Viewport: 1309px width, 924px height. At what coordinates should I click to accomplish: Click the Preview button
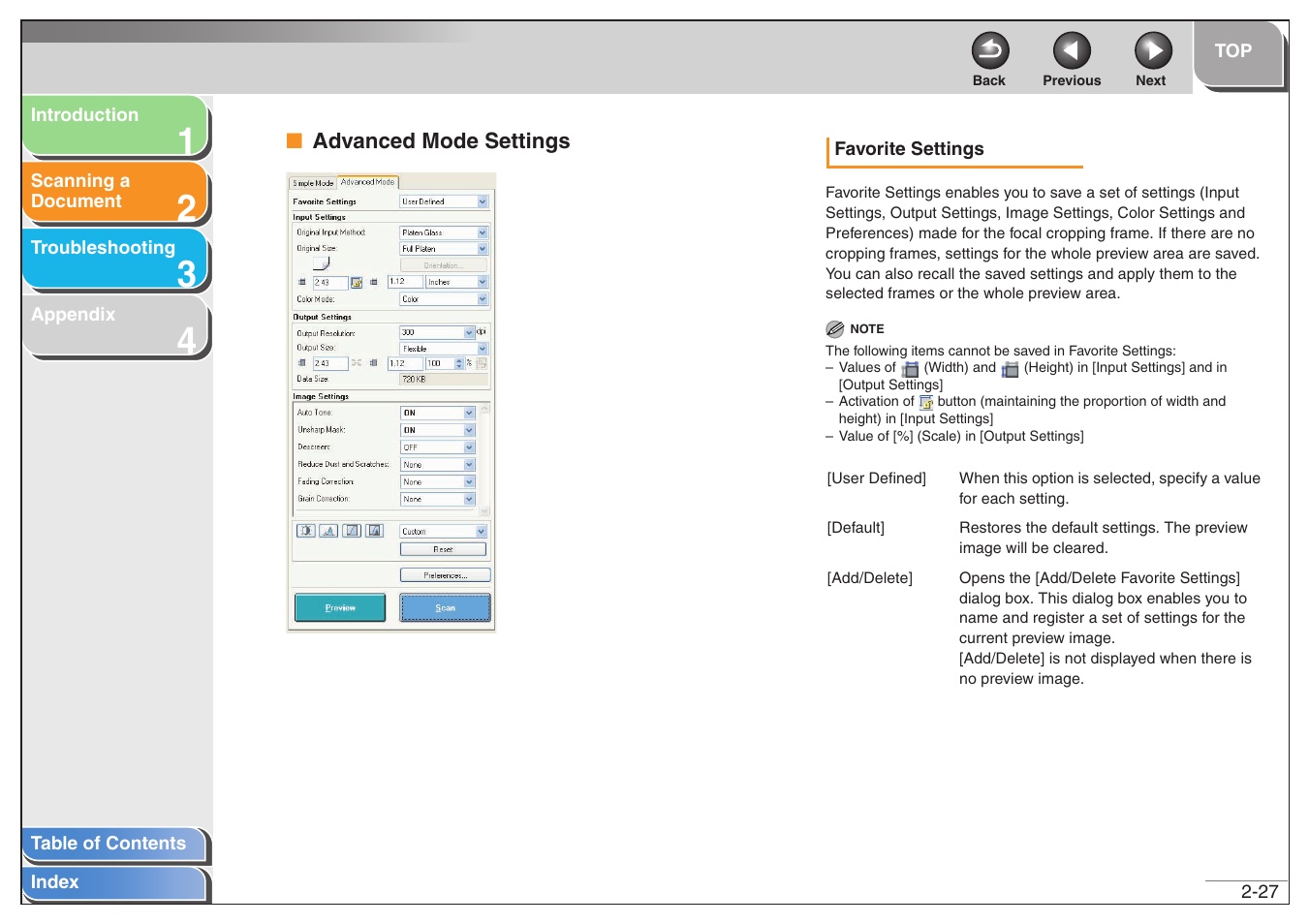340,607
